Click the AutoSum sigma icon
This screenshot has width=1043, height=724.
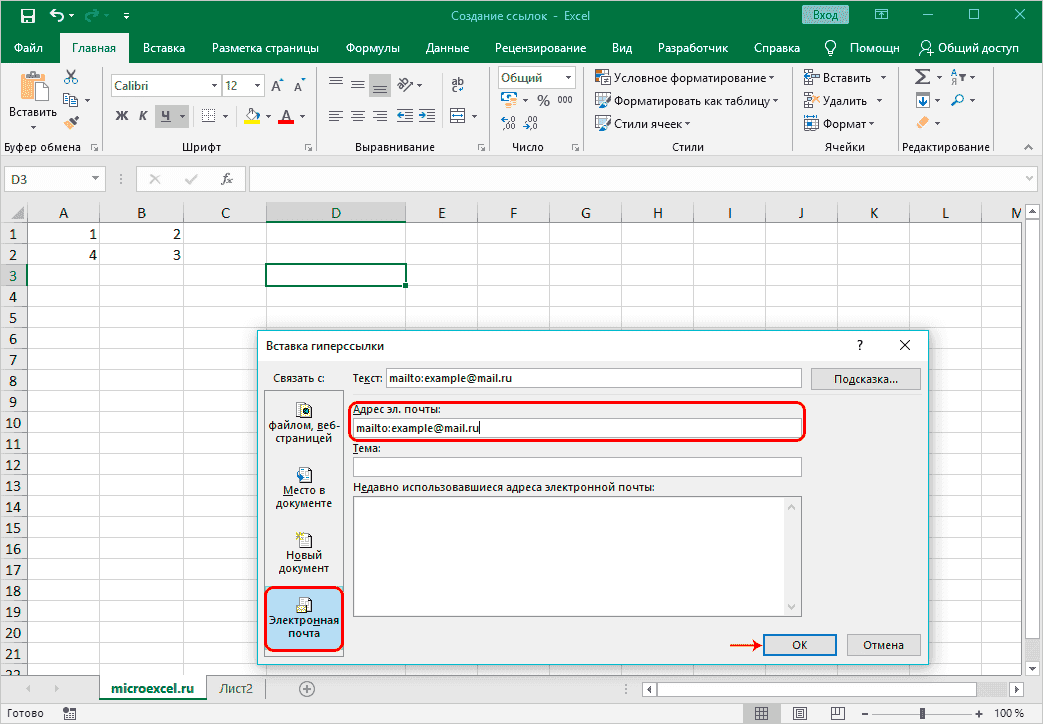coord(922,77)
